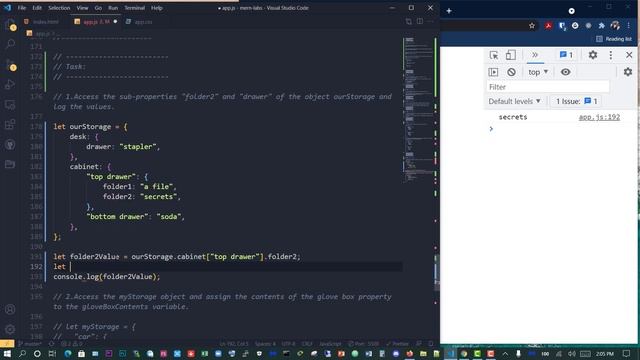The height and width of the screenshot is (360, 640).
Task: Open the Help menu in VS Code
Action: (157, 8)
